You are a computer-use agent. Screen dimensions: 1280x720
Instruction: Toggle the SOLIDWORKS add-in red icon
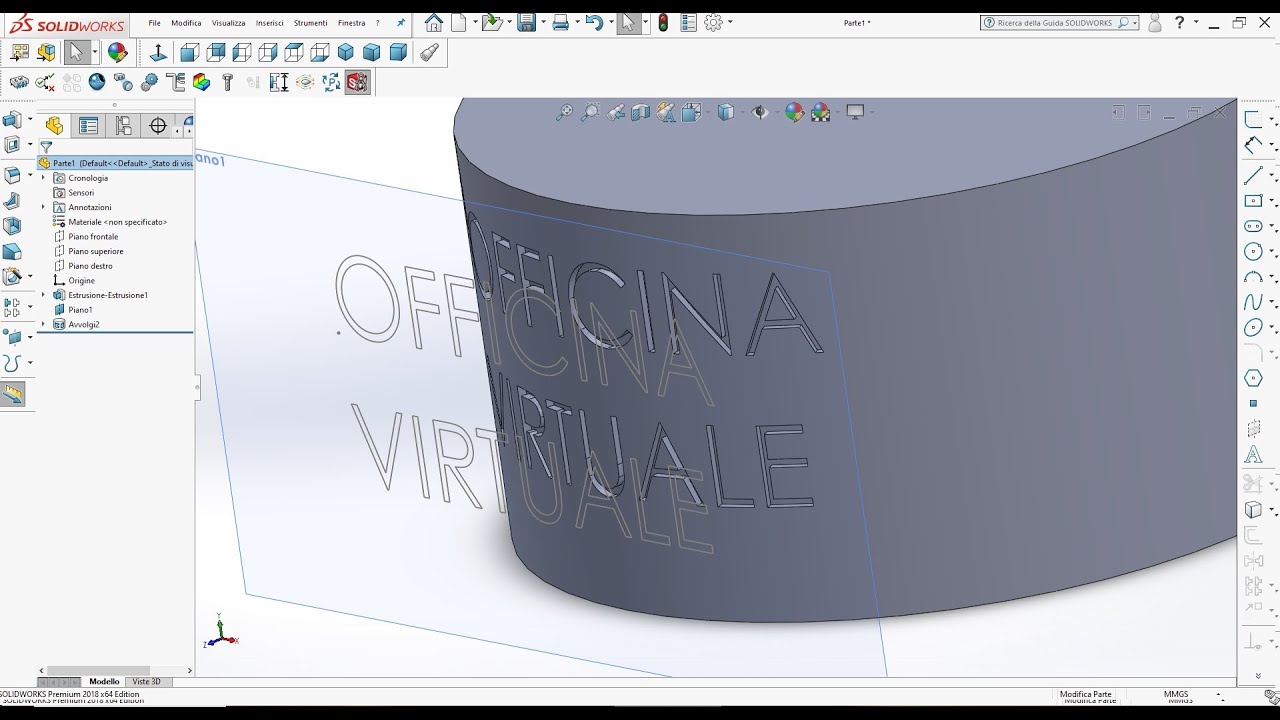coord(358,82)
